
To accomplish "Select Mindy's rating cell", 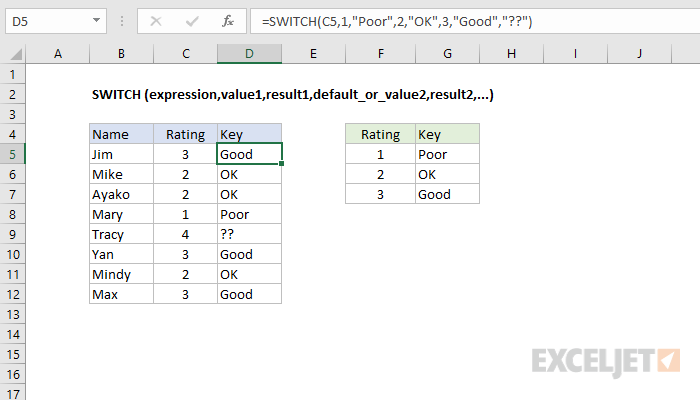I will pos(185,274).
